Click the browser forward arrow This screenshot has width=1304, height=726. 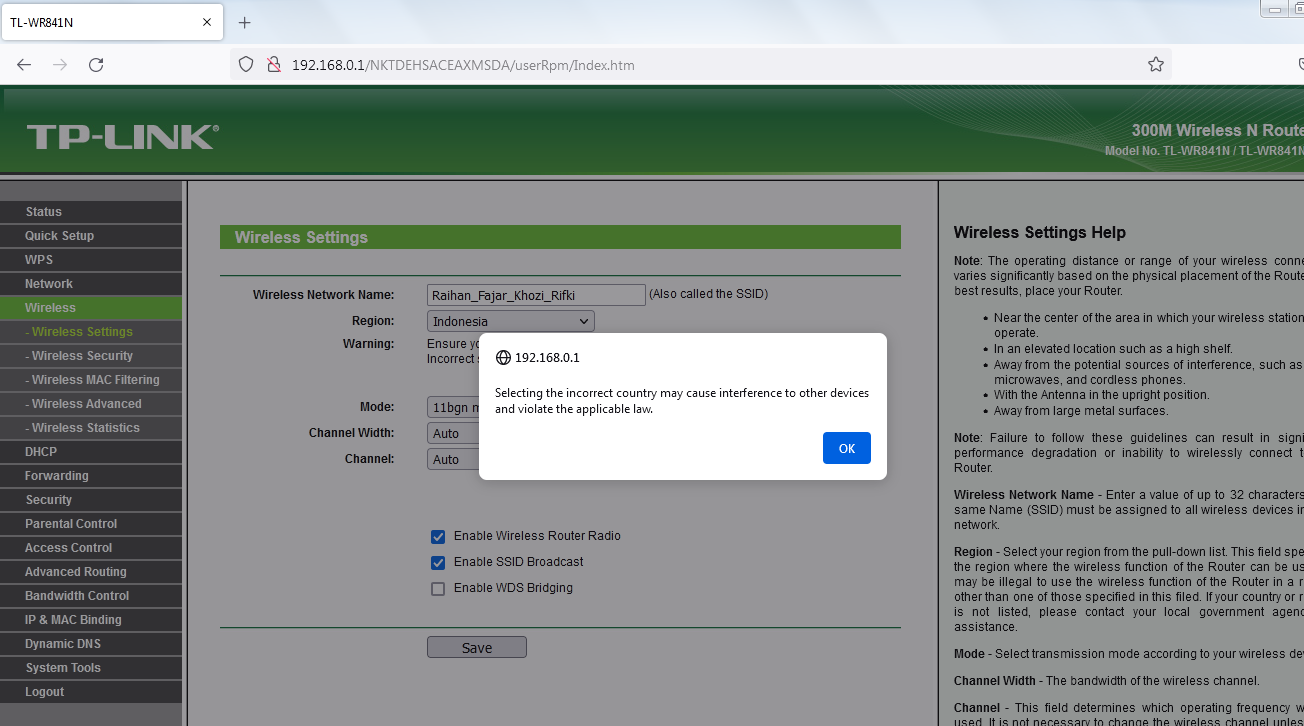(60, 65)
